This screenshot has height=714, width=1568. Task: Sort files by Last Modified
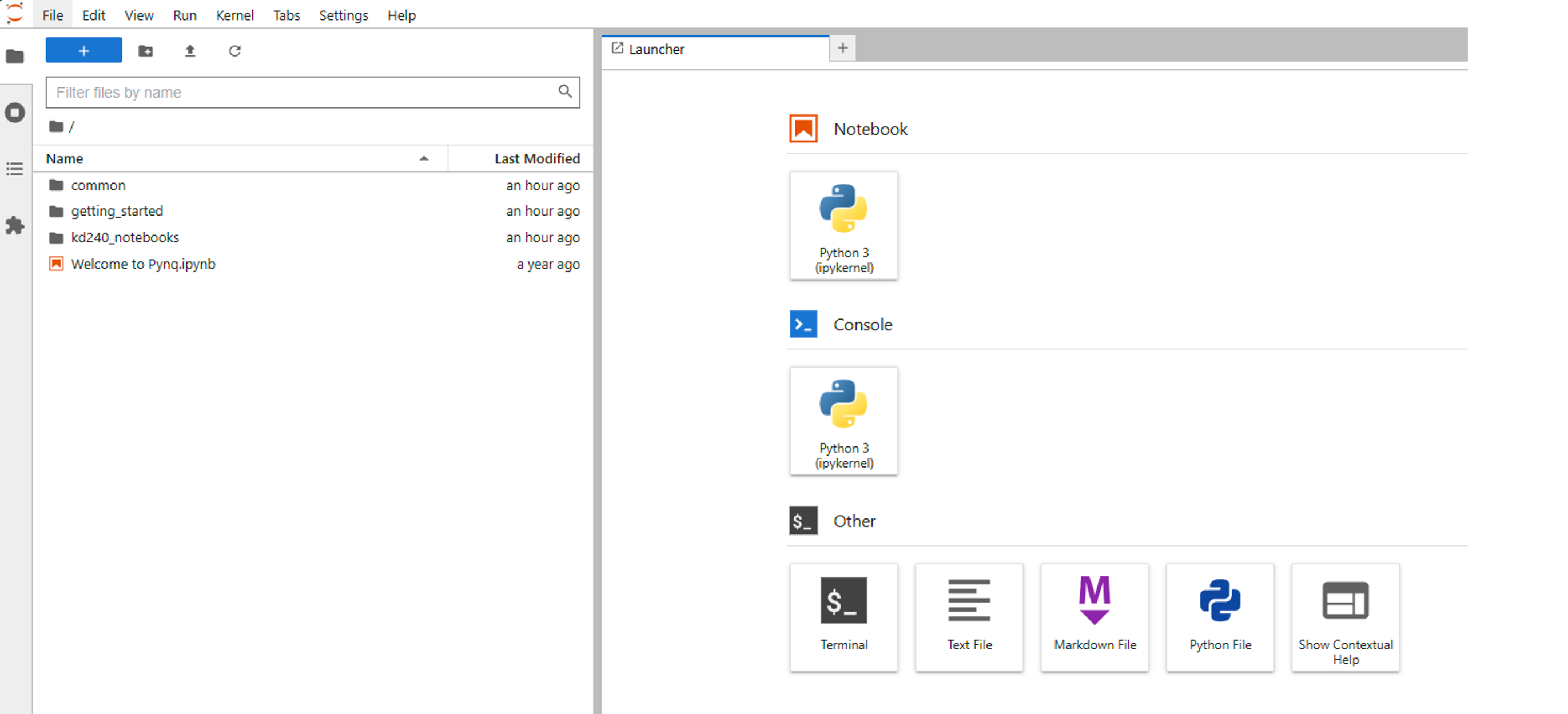536,159
